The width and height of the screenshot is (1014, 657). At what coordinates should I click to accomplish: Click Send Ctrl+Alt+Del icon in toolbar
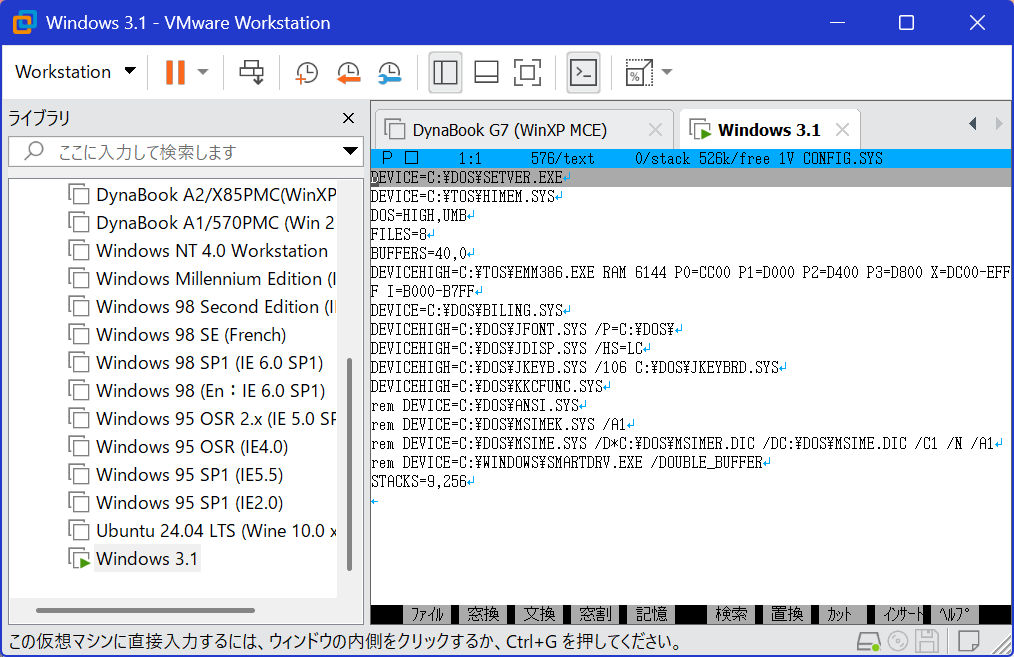[251, 72]
